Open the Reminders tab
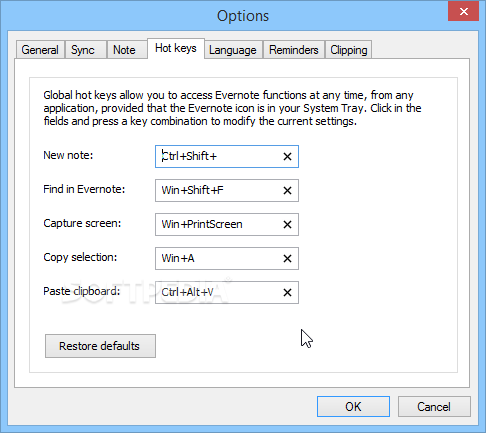This screenshot has height=433, width=486. [294, 50]
